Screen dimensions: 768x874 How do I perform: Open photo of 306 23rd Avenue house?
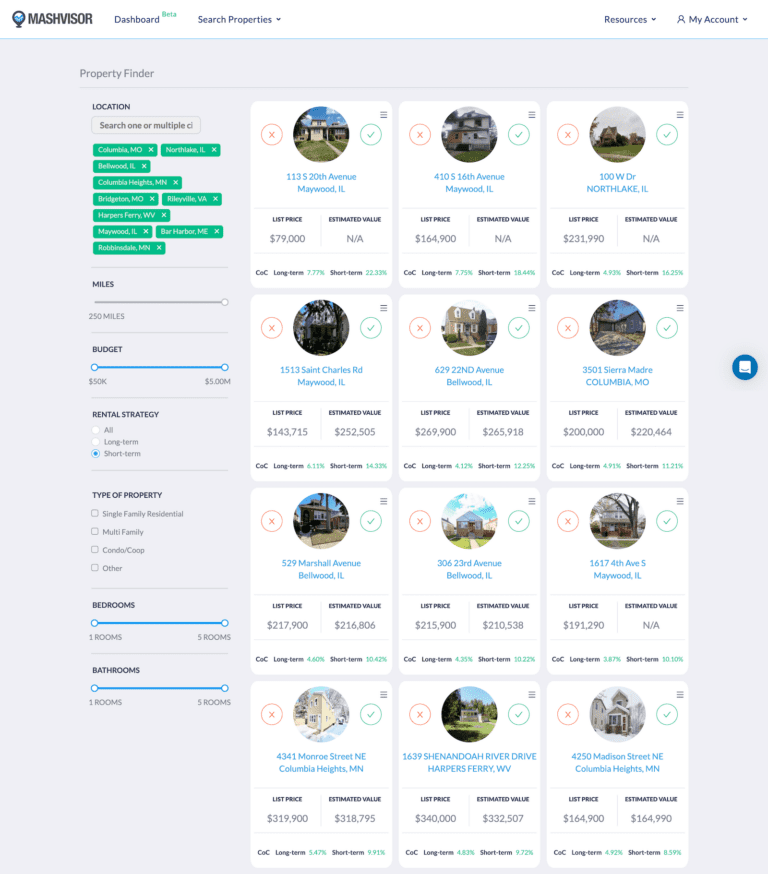click(x=469, y=521)
